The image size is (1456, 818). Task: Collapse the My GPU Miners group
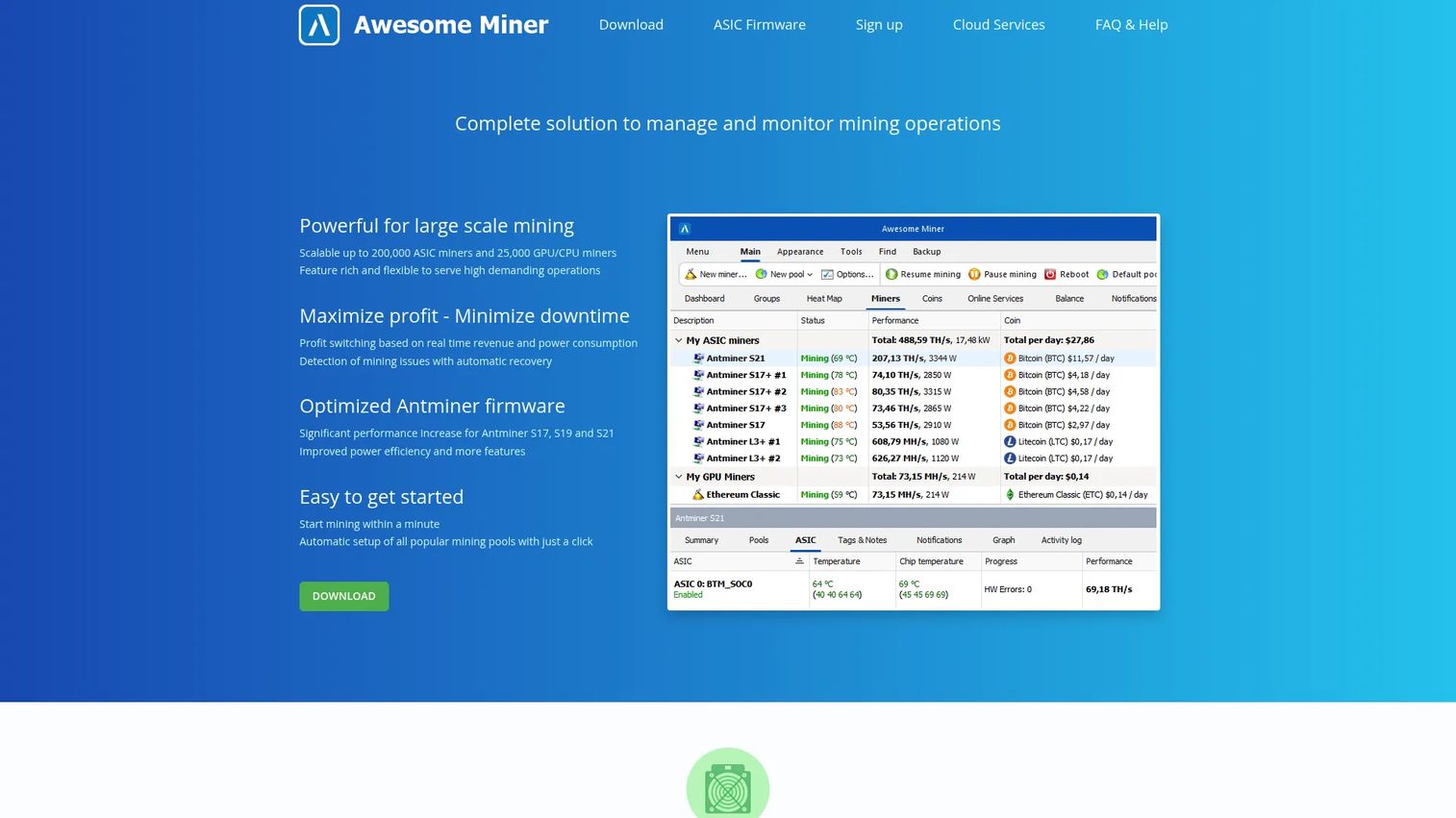(x=679, y=477)
